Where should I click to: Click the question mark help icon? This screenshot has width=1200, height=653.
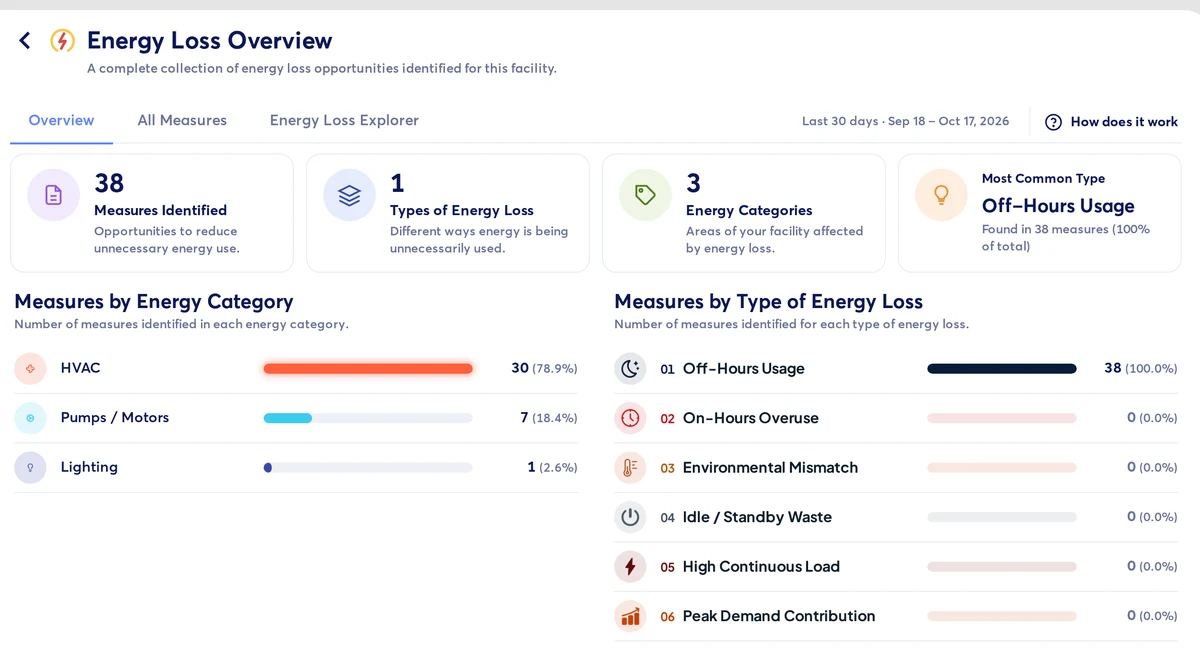[x=1053, y=122]
